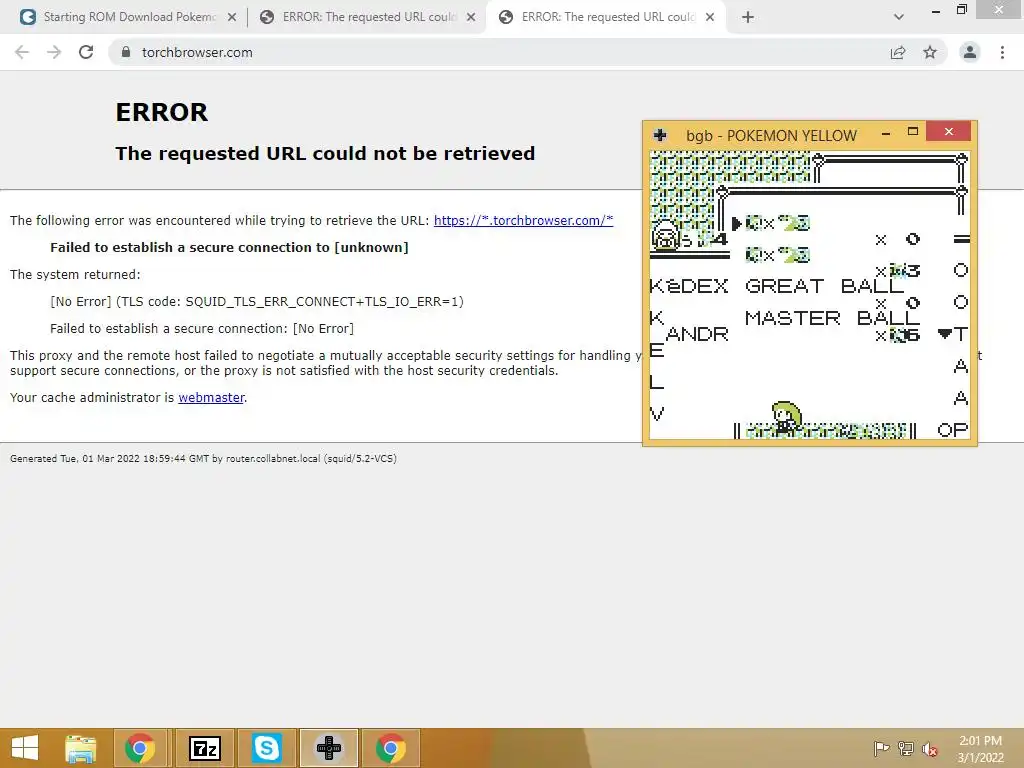The width and height of the screenshot is (1024, 768).
Task: Minimize the bgb POKEMON YELLOW window
Action: click(886, 133)
